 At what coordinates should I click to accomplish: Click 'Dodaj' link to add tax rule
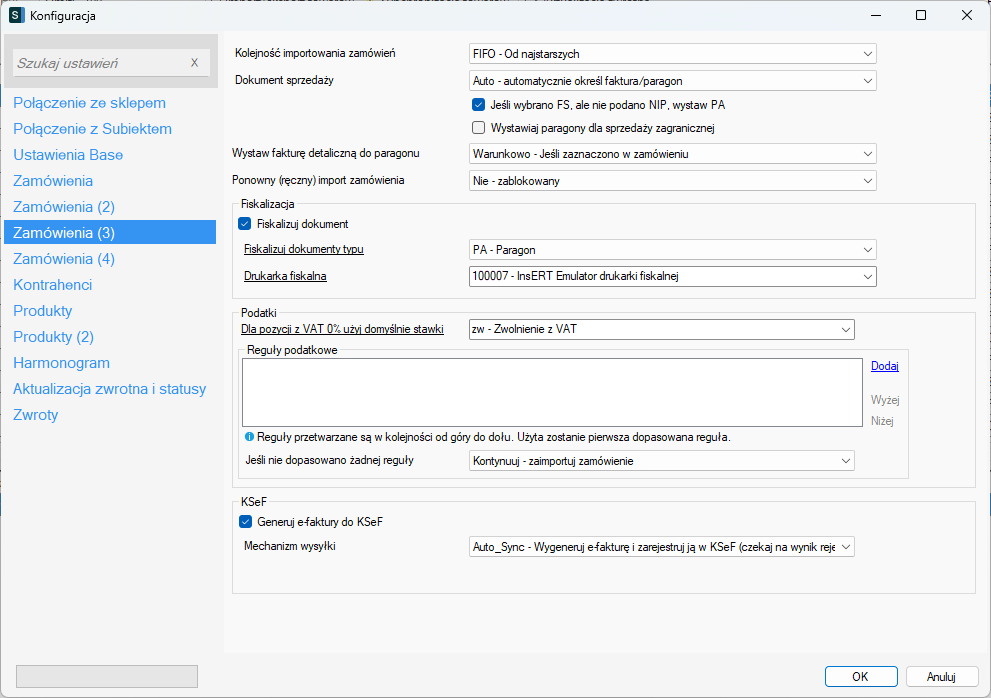point(884,367)
